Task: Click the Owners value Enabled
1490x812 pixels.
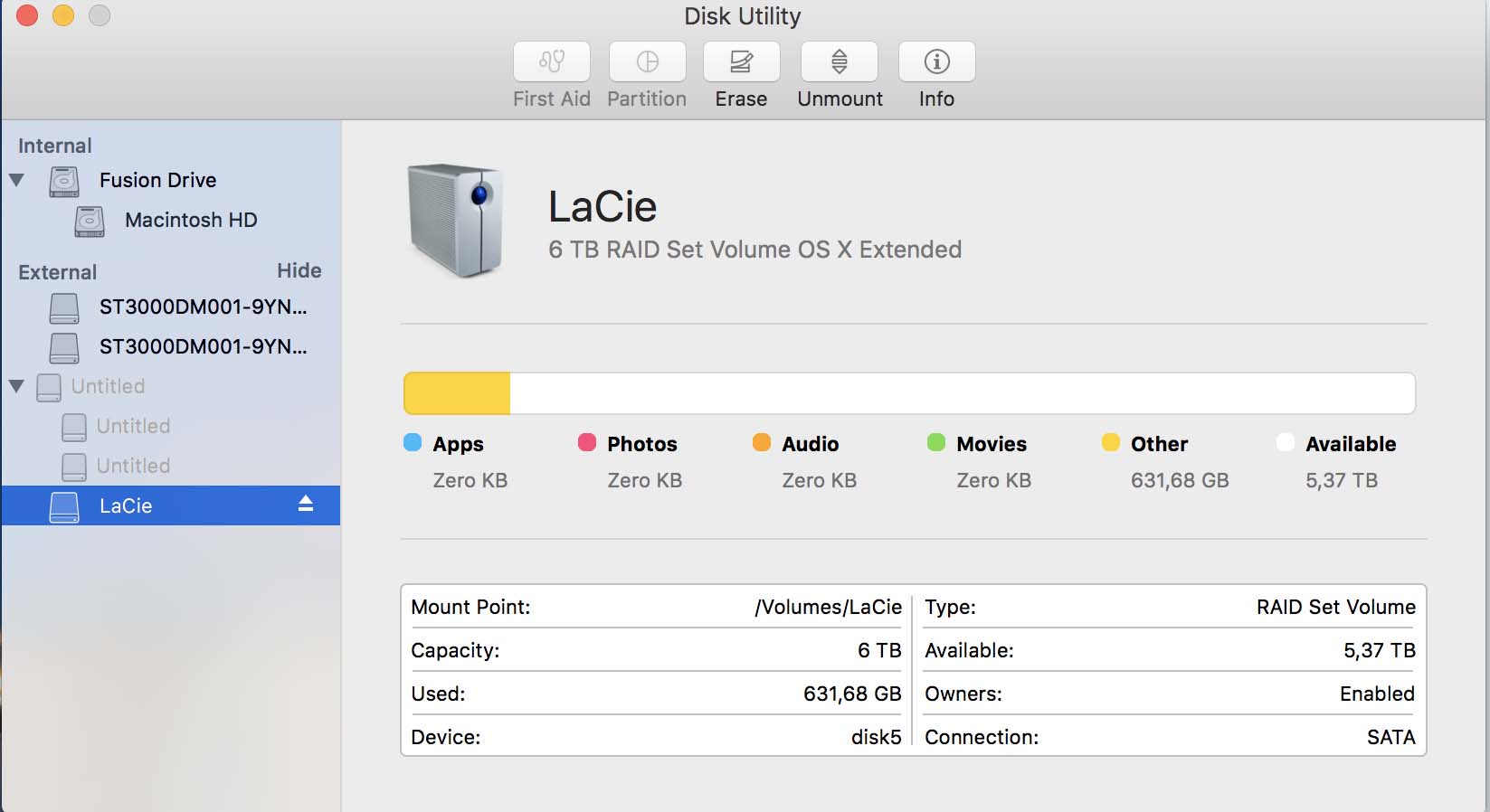Action: 1377,694
